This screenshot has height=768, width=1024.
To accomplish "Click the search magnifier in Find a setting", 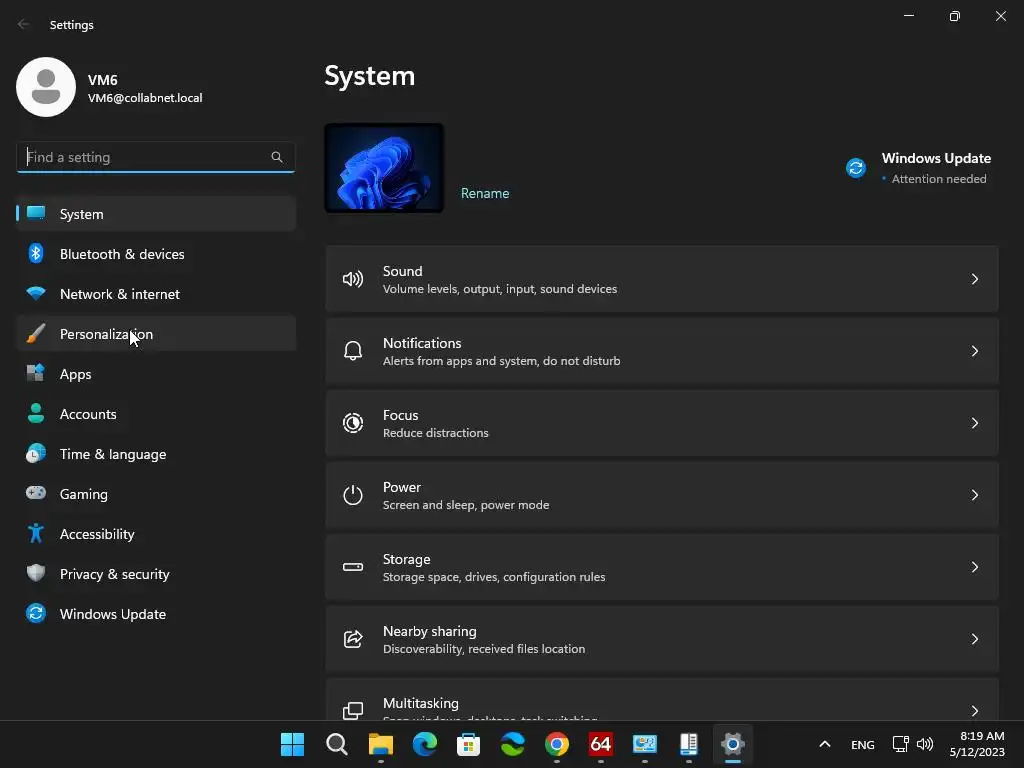I will click(277, 157).
